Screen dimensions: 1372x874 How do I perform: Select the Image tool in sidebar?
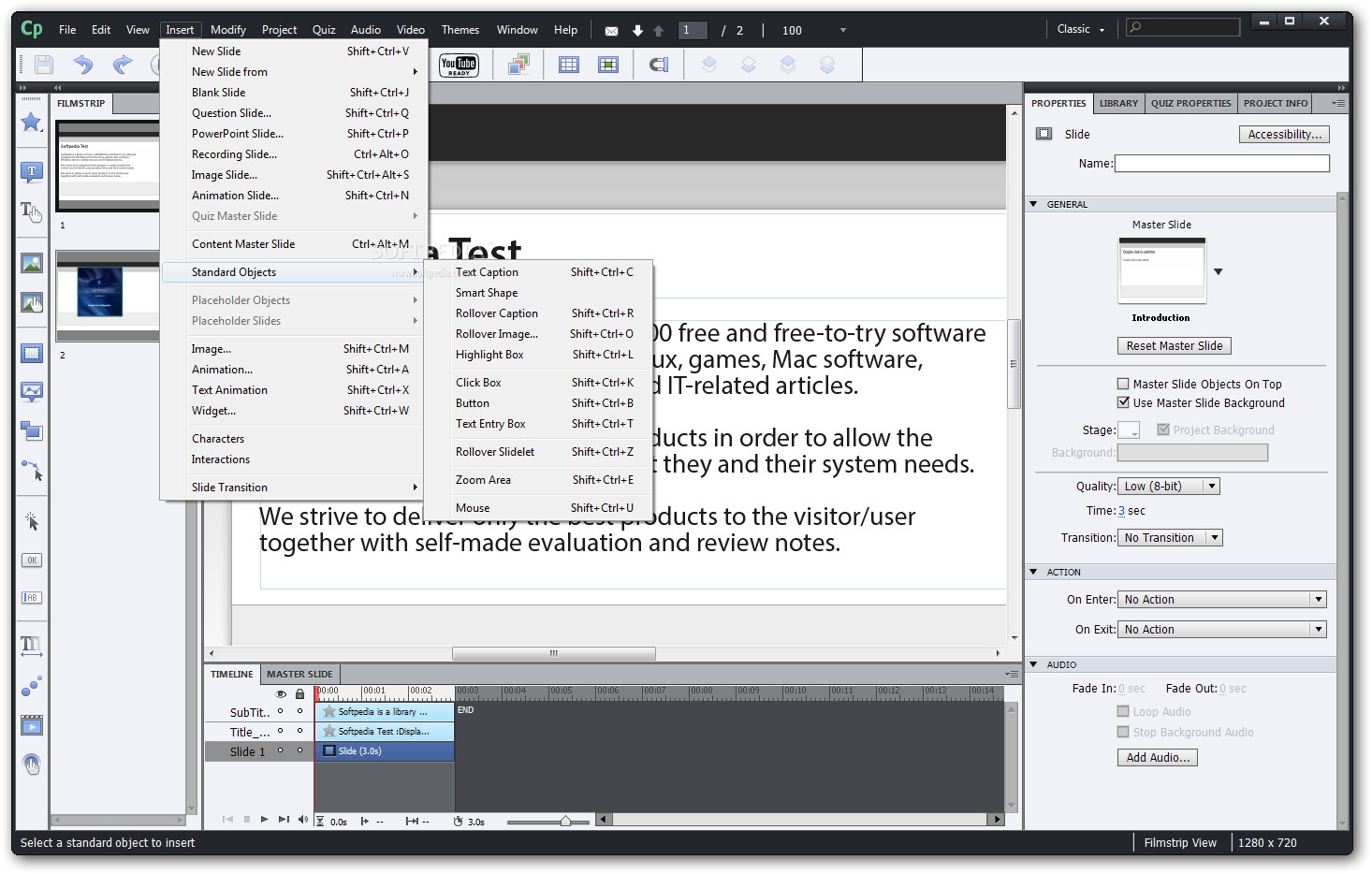click(x=32, y=264)
